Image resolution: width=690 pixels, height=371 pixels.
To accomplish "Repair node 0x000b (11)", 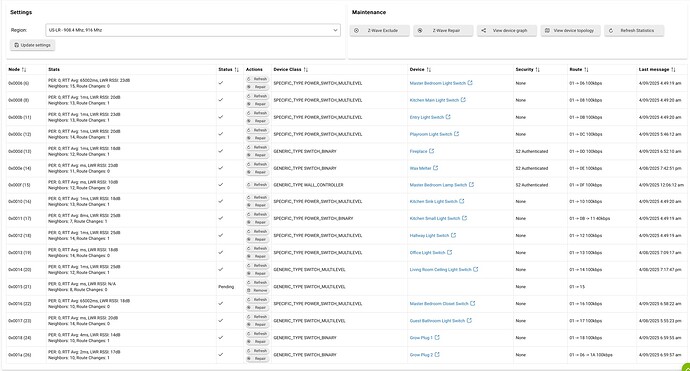I will [257, 121].
